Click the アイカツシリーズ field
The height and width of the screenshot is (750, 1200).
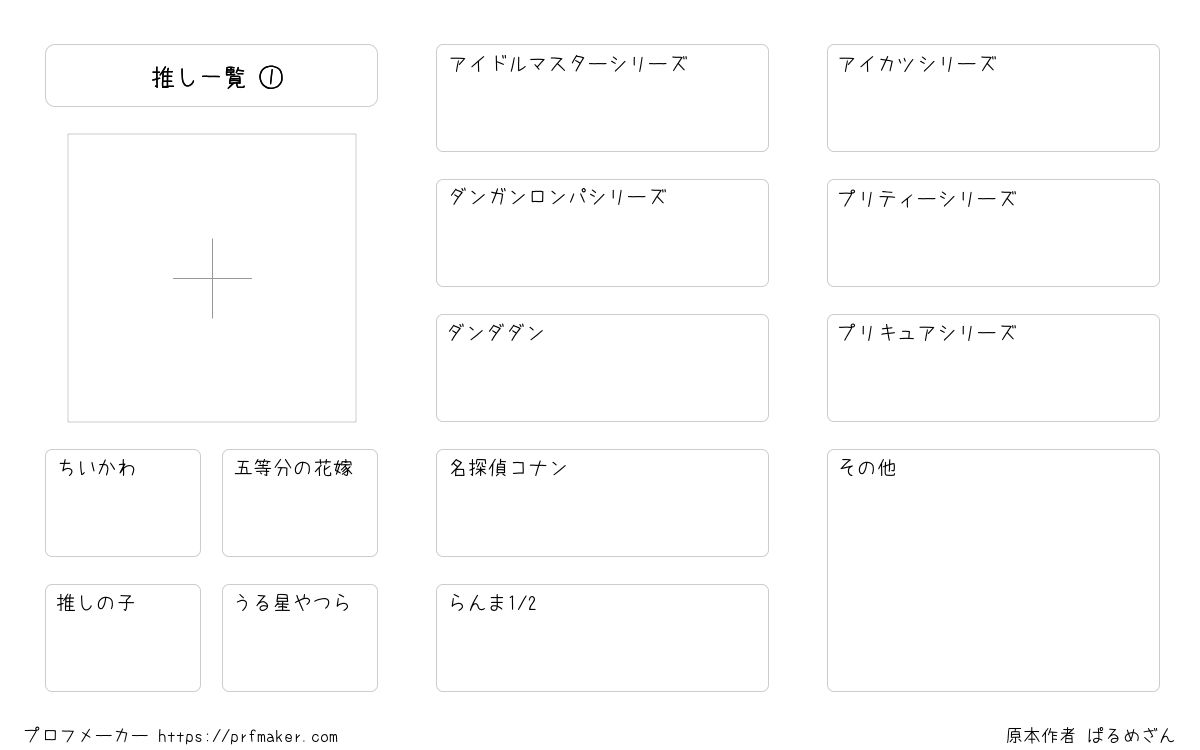coord(993,98)
